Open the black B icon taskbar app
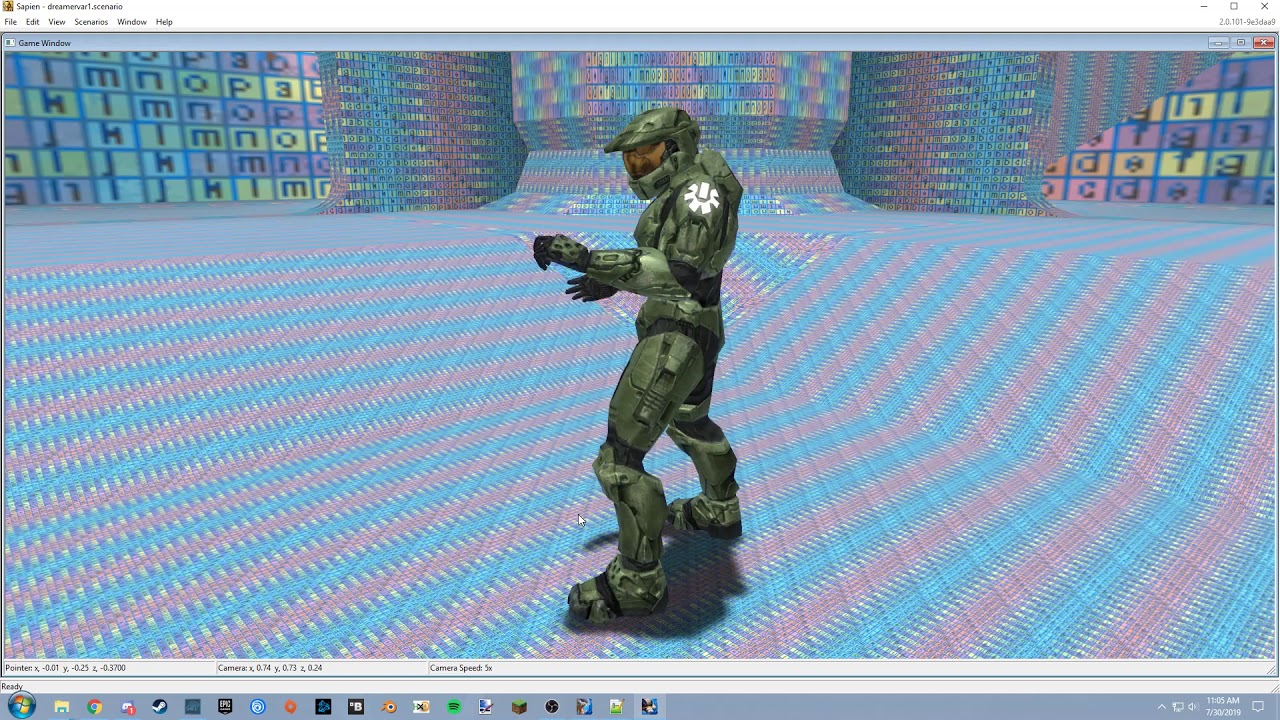The height and width of the screenshot is (720, 1280). tap(356, 707)
